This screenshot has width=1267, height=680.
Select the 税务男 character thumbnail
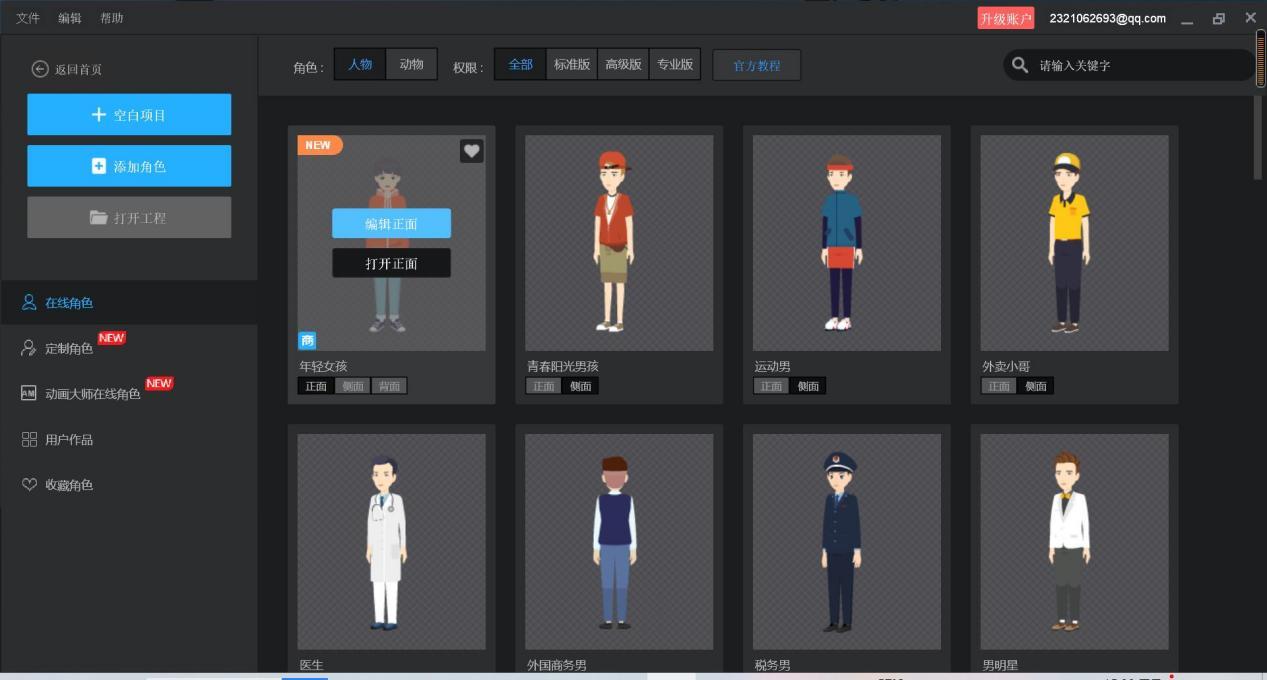846,541
